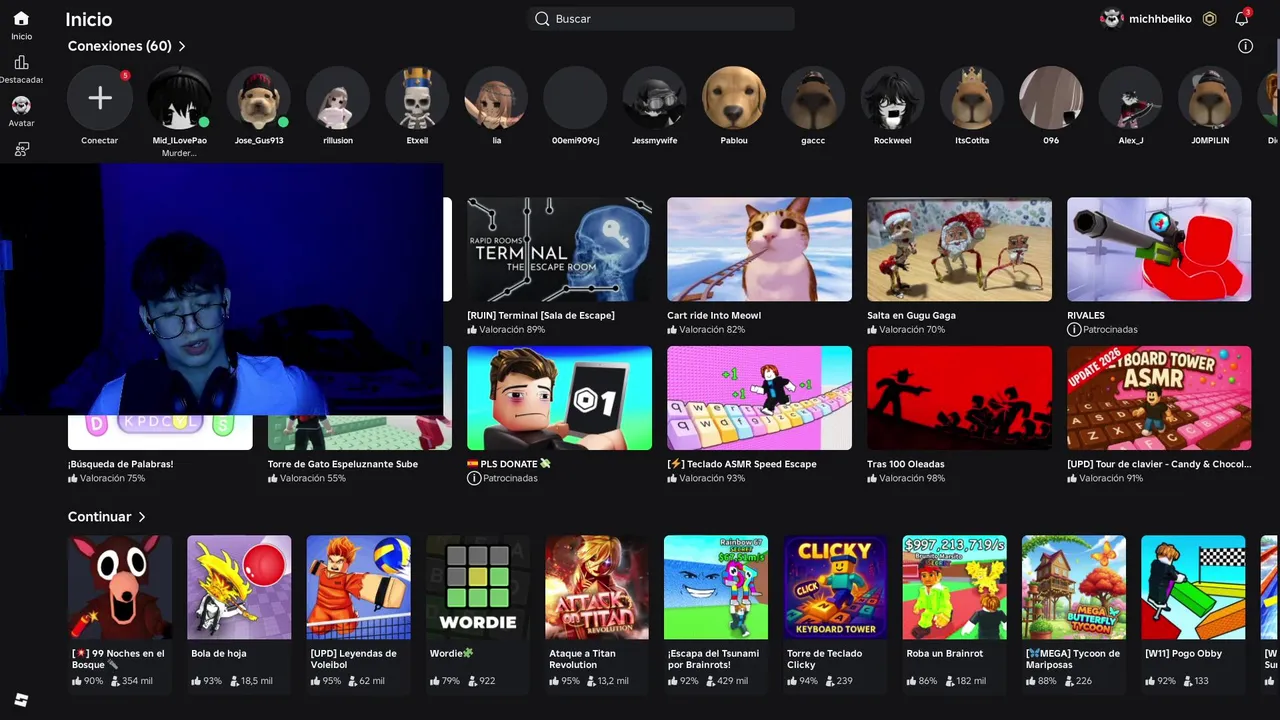Viewport: 1280px width, 720px height.
Task: Open the Conexiones (60) heading link
Action: 120,46
